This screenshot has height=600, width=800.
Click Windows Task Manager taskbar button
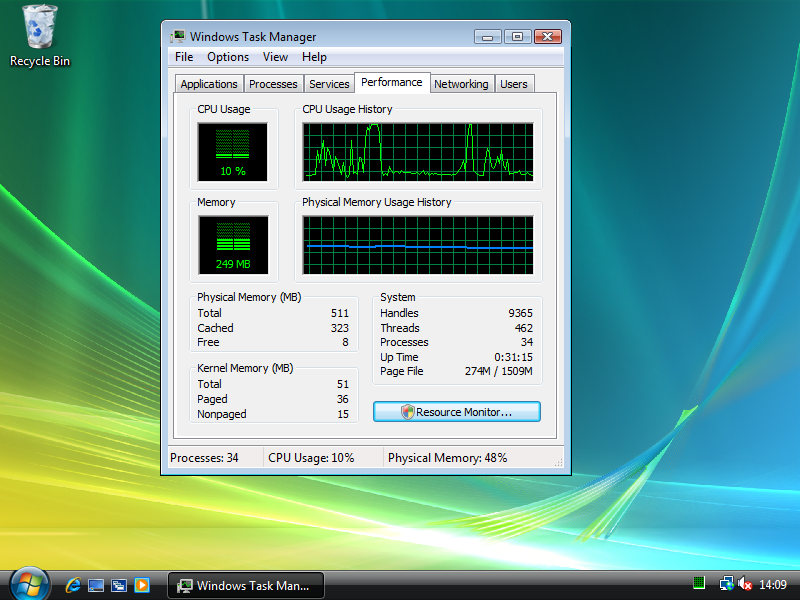point(245,585)
